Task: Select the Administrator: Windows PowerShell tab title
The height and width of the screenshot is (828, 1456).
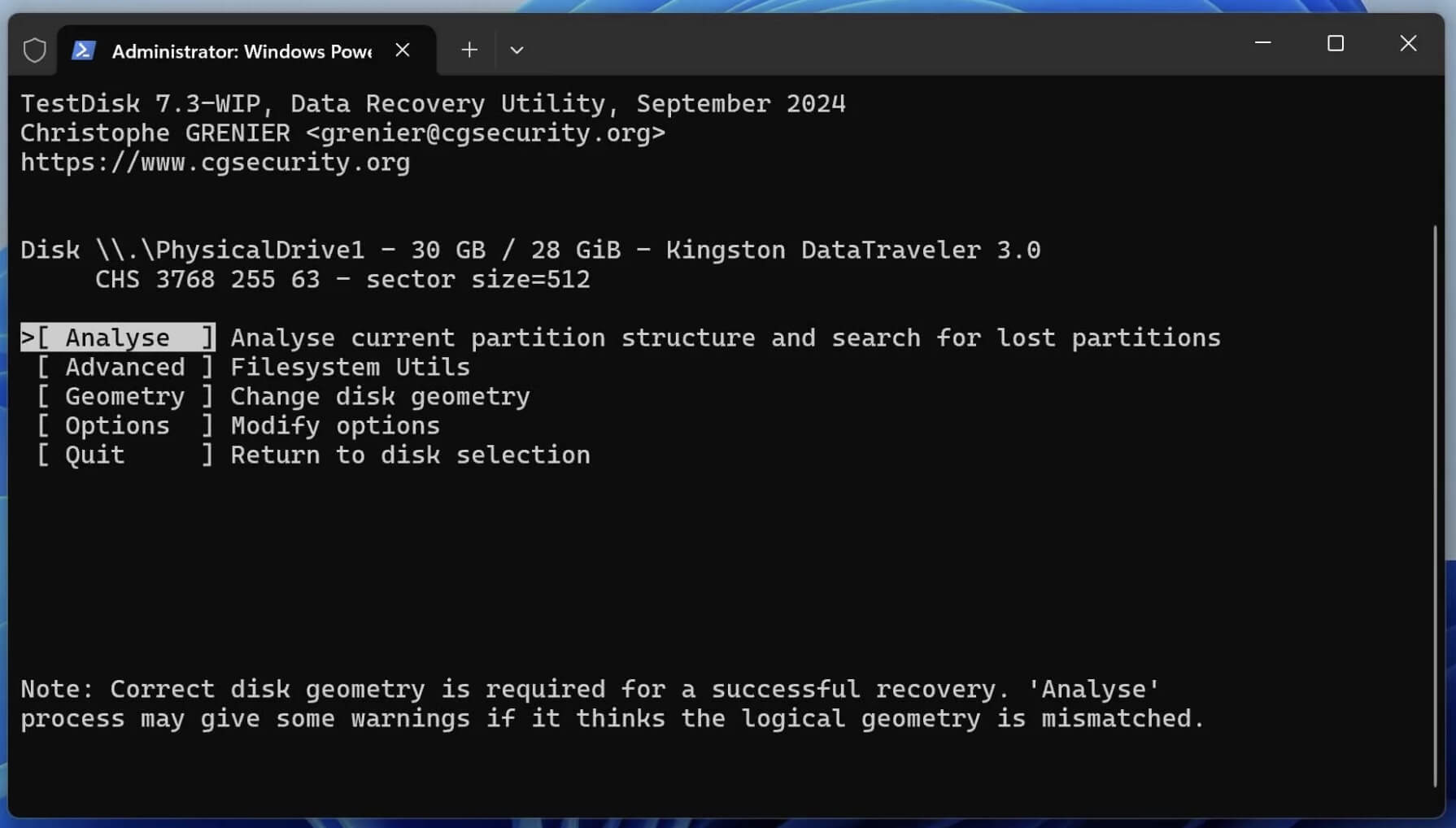Action: (242, 51)
